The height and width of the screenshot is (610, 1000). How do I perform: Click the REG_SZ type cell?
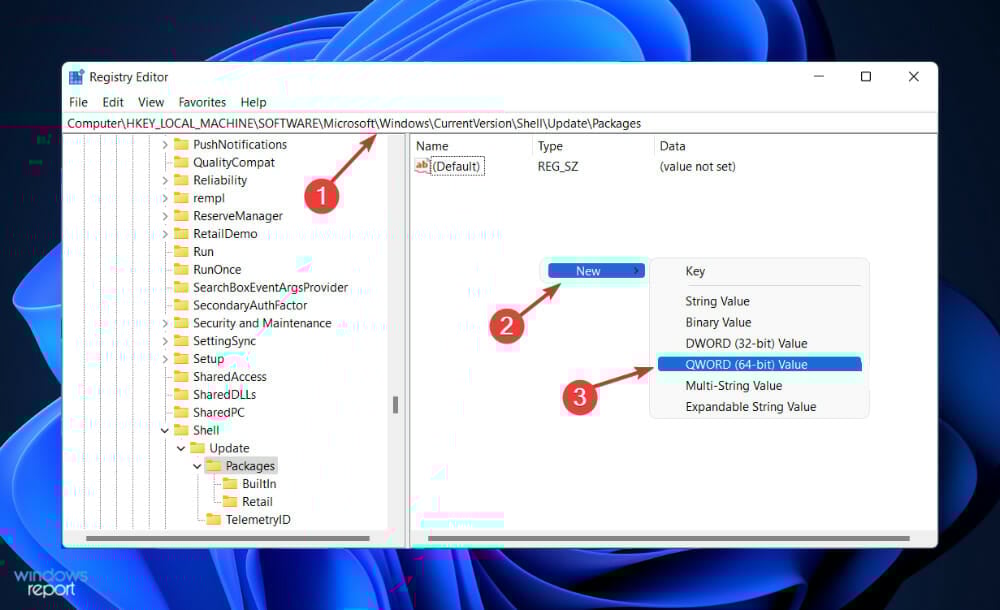558,167
